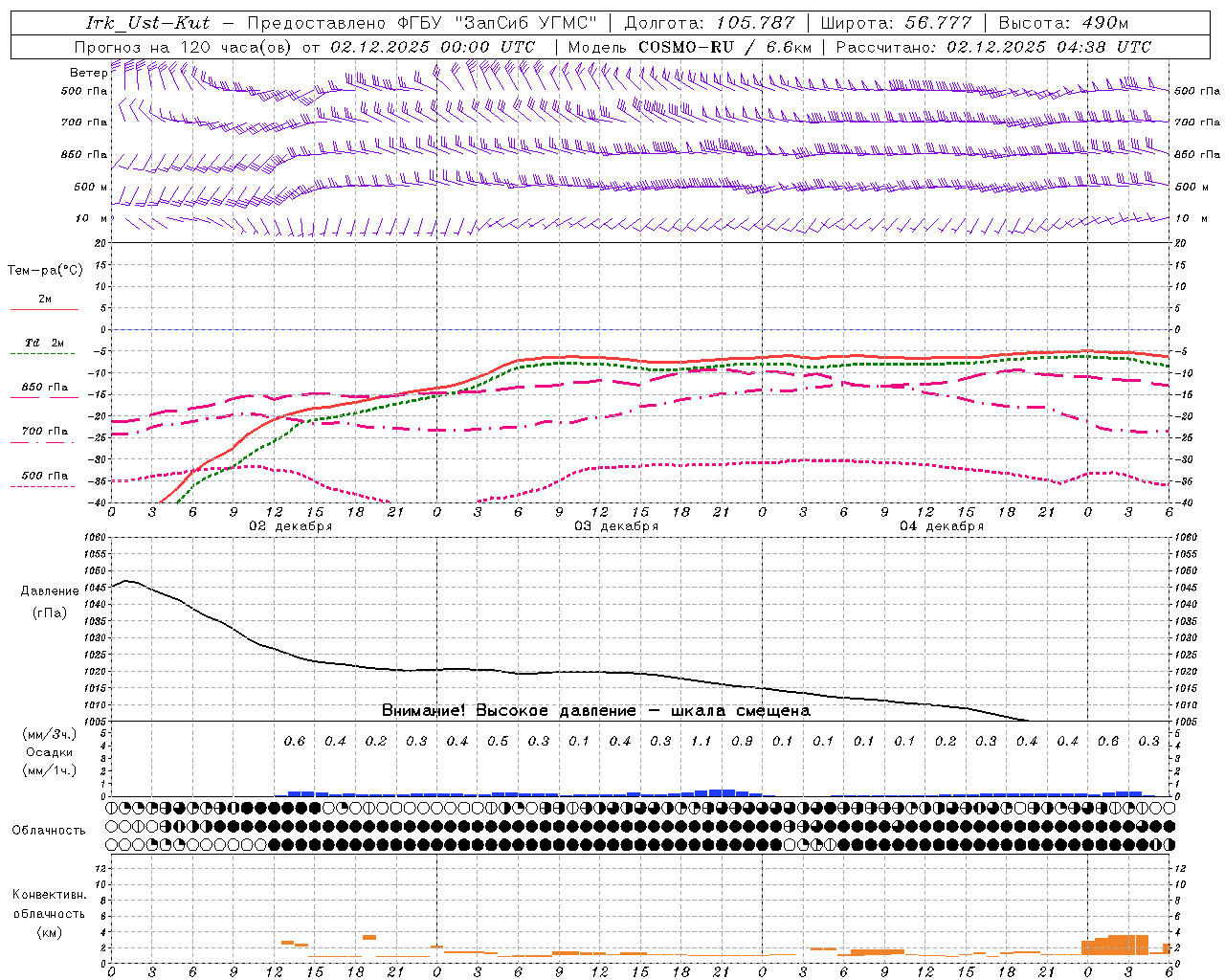The height and width of the screenshot is (980, 1225).
Task: Click the '10 м' wind level label on left
Action: point(91,219)
